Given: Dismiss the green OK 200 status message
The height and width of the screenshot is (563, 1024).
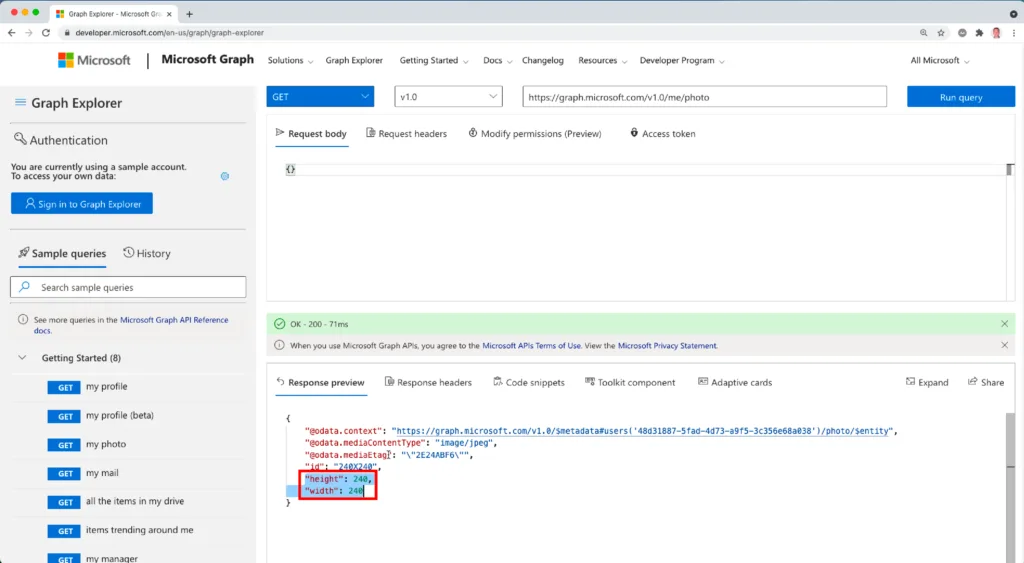Looking at the screenshot, I should pyautogui.click(x=1004, y=324).
